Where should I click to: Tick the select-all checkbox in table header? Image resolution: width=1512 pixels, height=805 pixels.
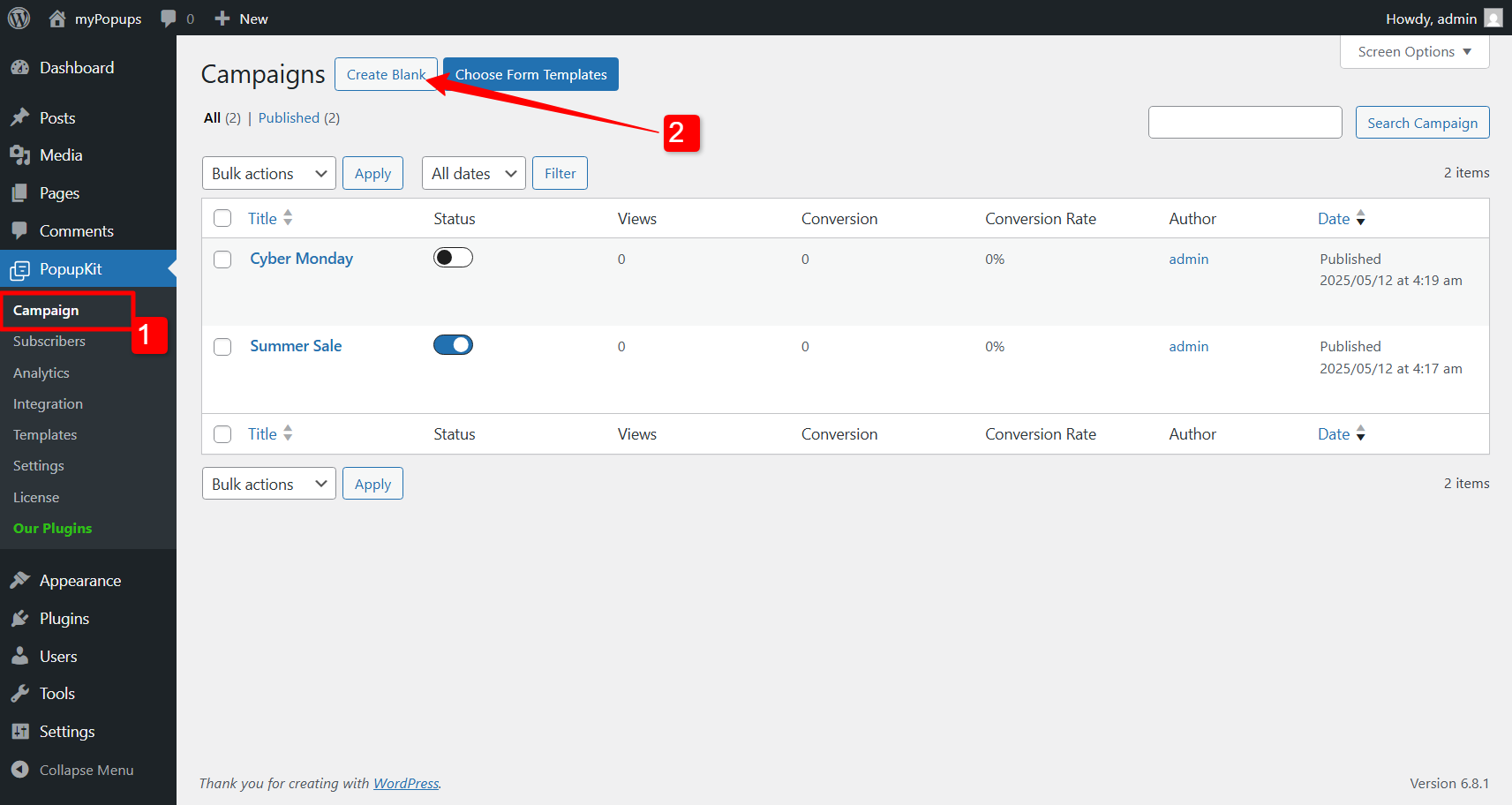click(222, 218)
